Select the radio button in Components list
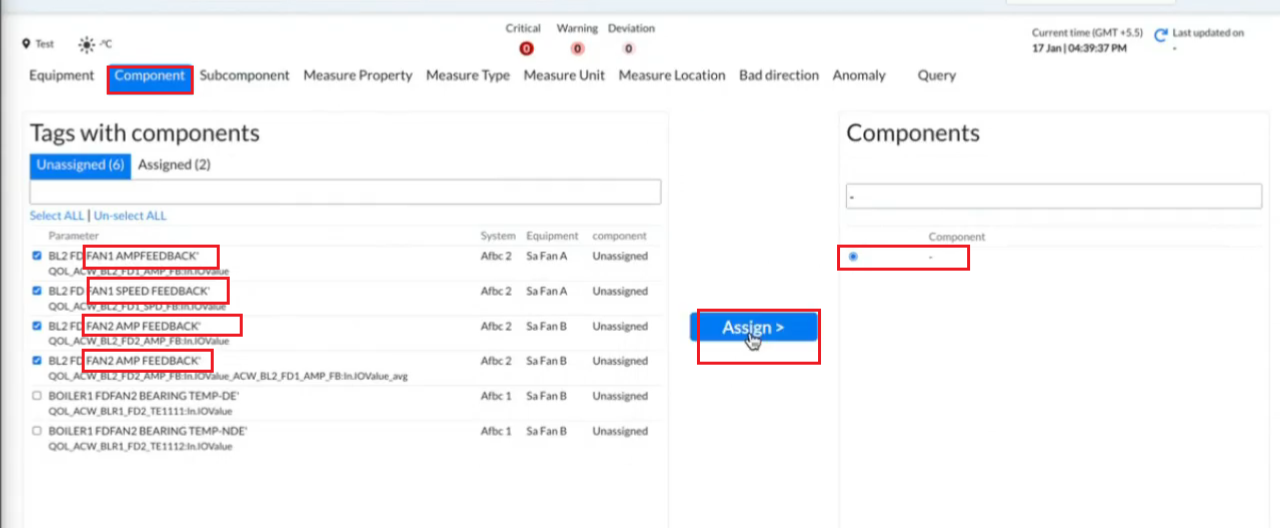This screenshot has width=1280, height=528. point(853,257)
